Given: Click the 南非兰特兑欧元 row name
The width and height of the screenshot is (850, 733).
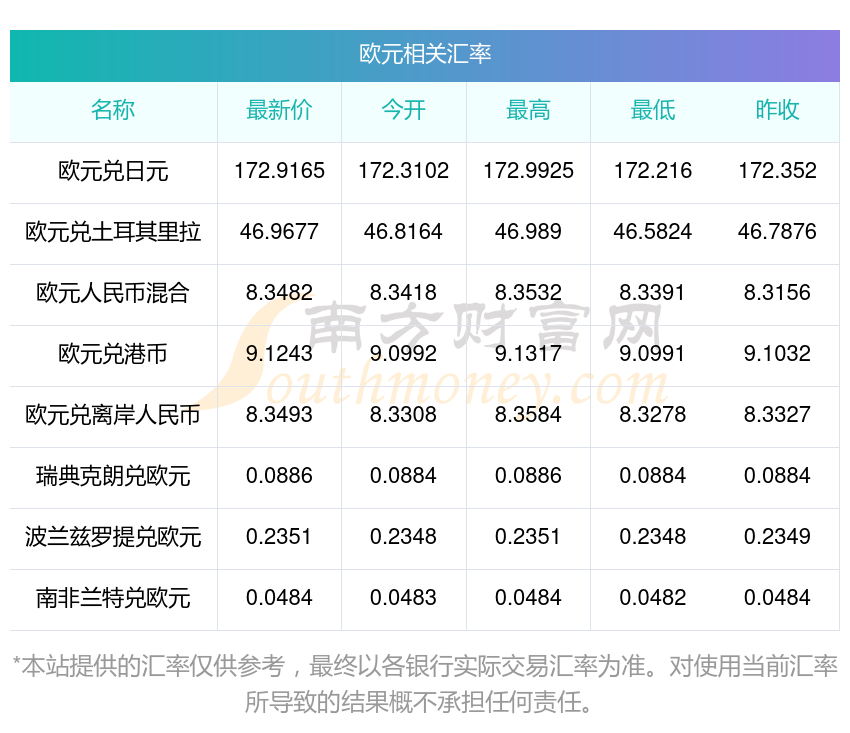Looking at the screenshot, I should (113, 598).
